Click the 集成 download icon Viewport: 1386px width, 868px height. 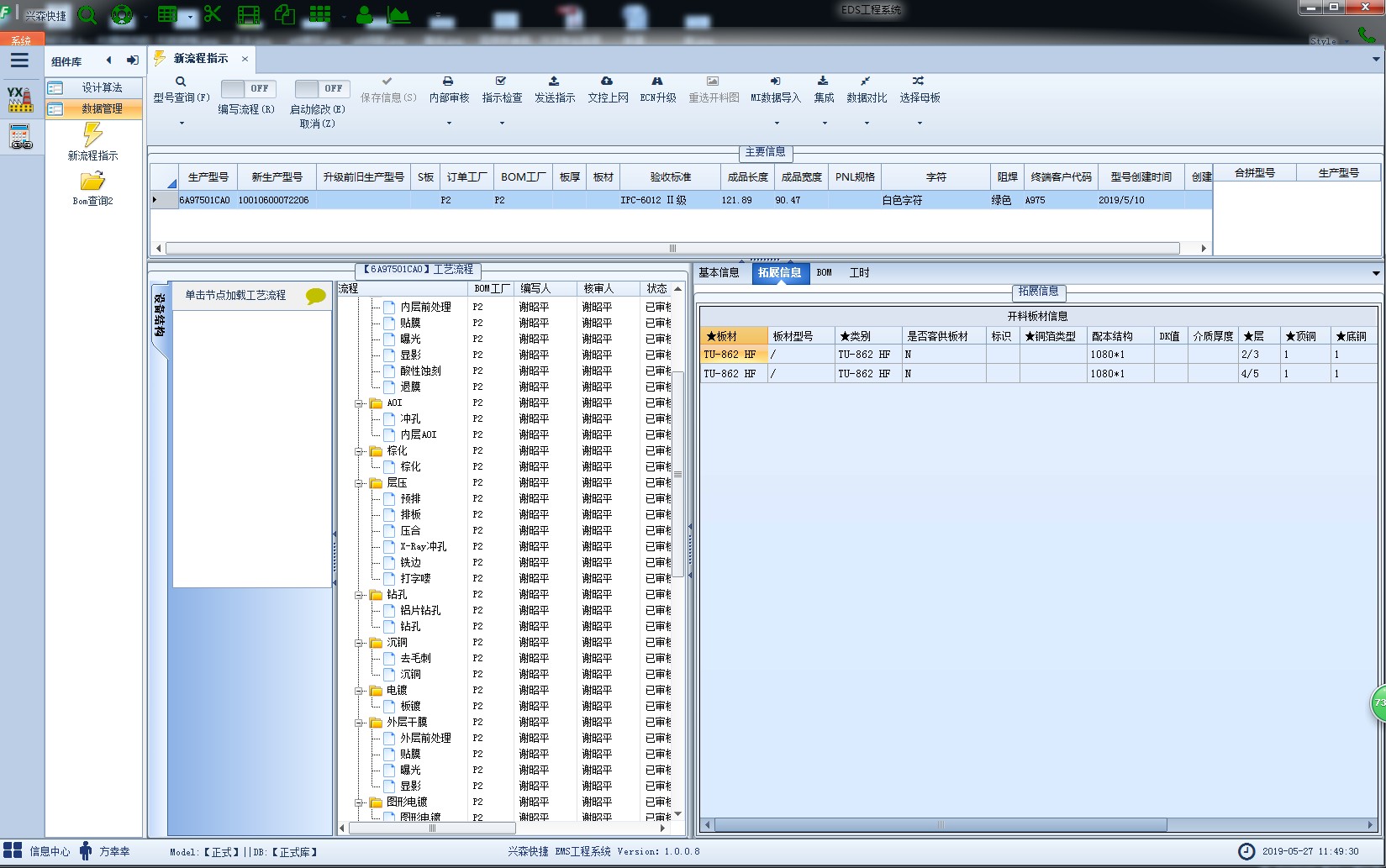pos(823,82)
